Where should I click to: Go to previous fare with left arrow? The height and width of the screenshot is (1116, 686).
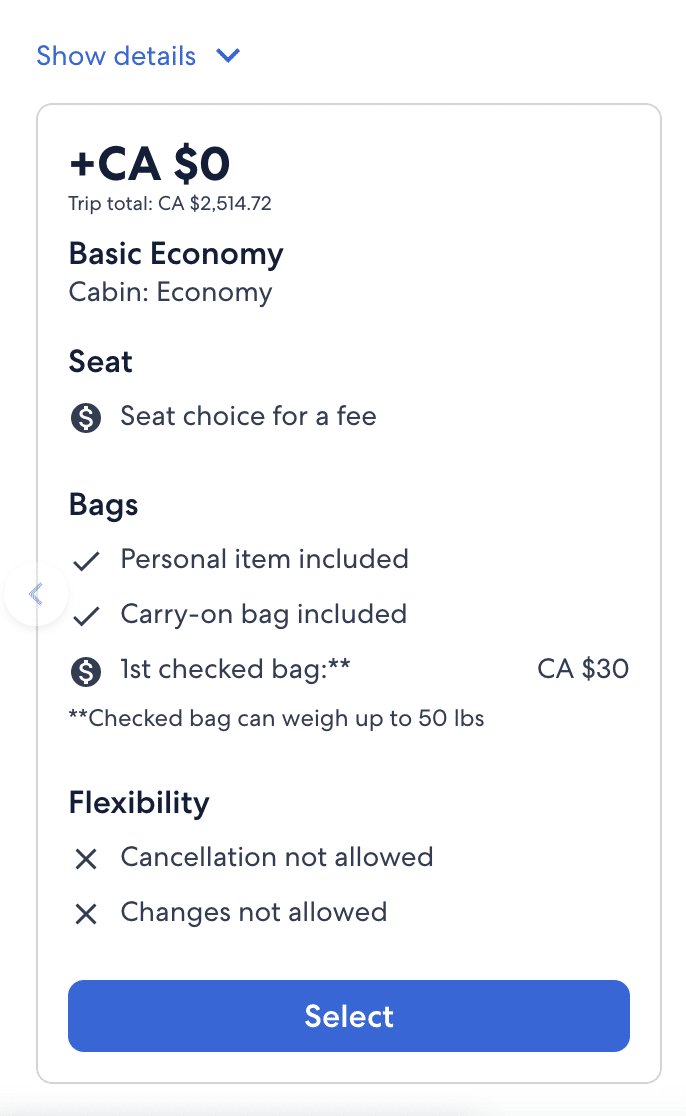[36, 594]
